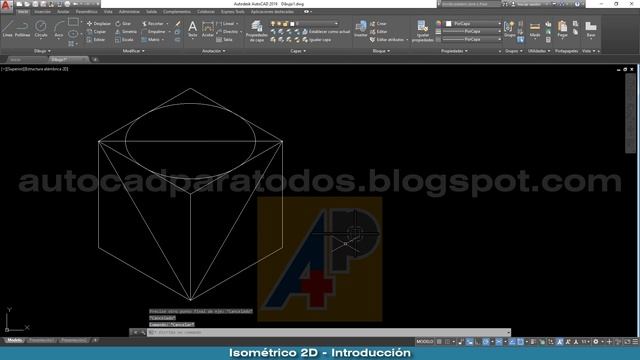The image size is (640, 360).
Task: Click the Empalme (fillet) tool
Action: tap(153, 32)
